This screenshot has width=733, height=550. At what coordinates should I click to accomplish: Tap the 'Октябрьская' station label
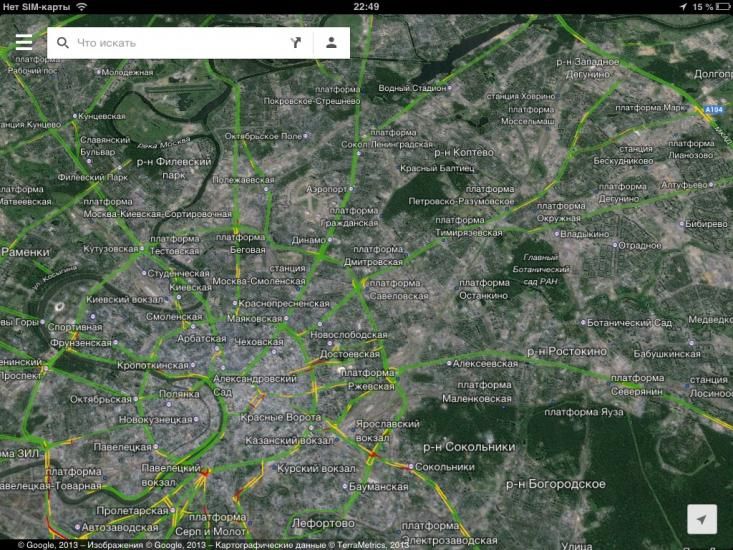[101, 399]
